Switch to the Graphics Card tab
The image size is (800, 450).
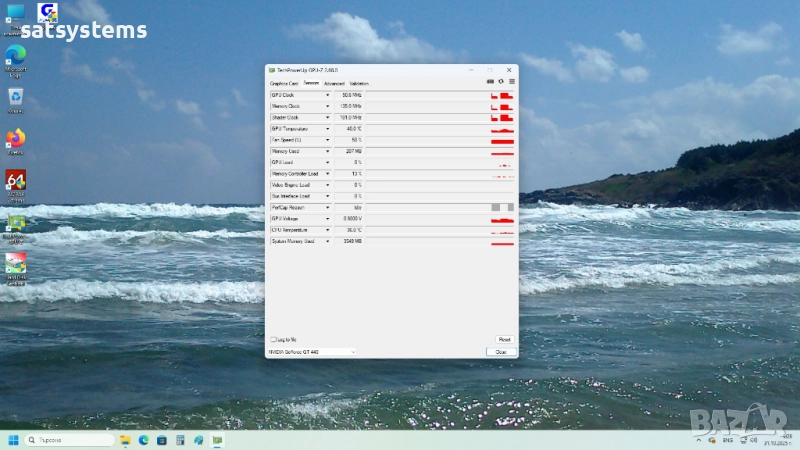click(284, 83)
